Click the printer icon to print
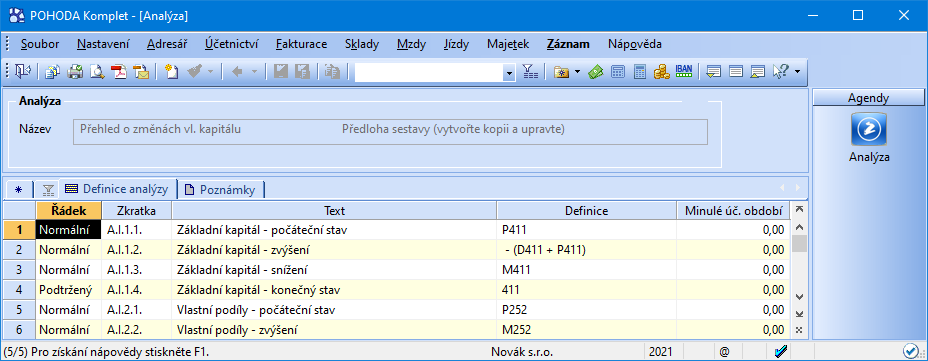 75,72
